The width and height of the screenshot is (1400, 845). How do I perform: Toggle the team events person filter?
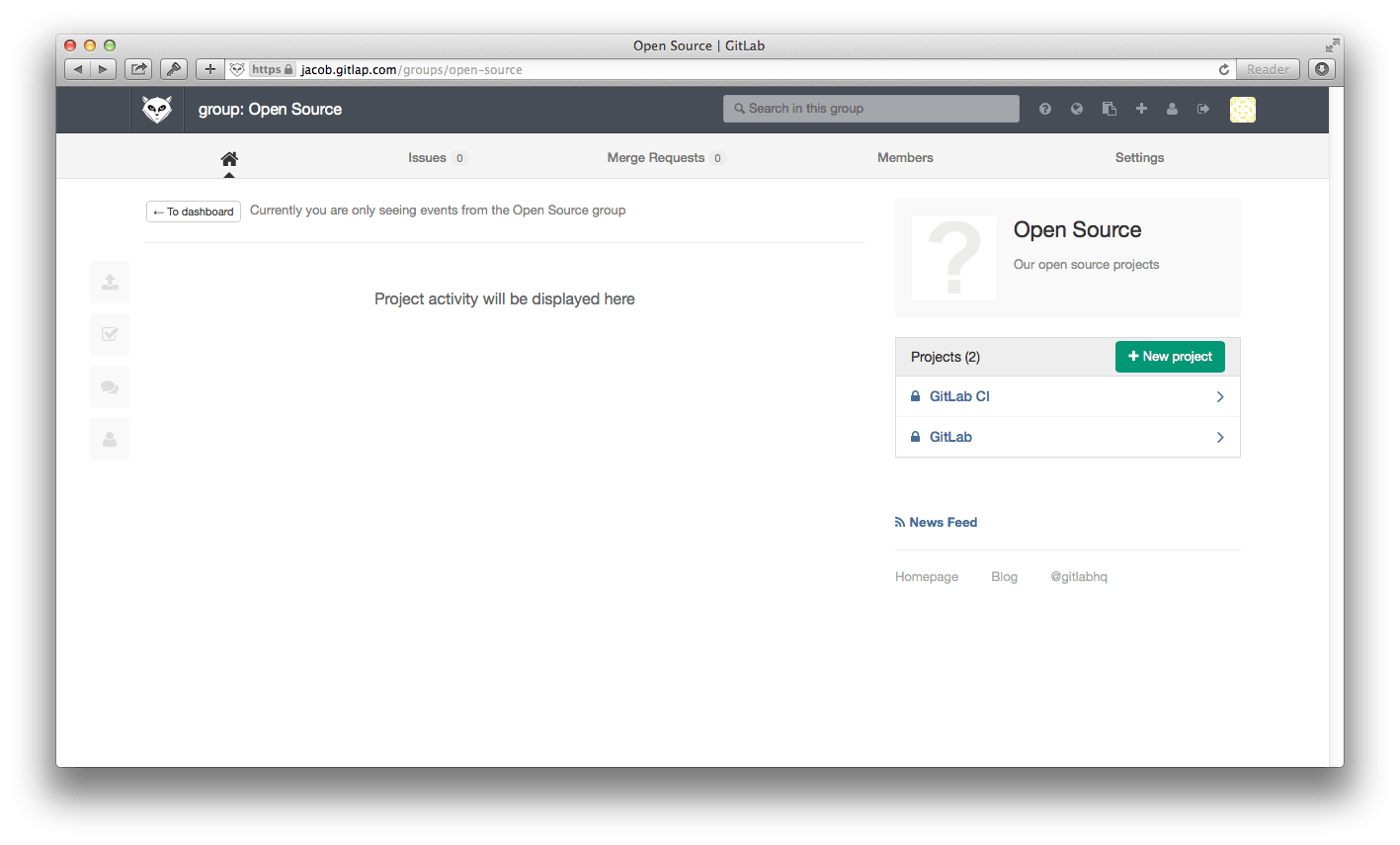coord(110,440)
